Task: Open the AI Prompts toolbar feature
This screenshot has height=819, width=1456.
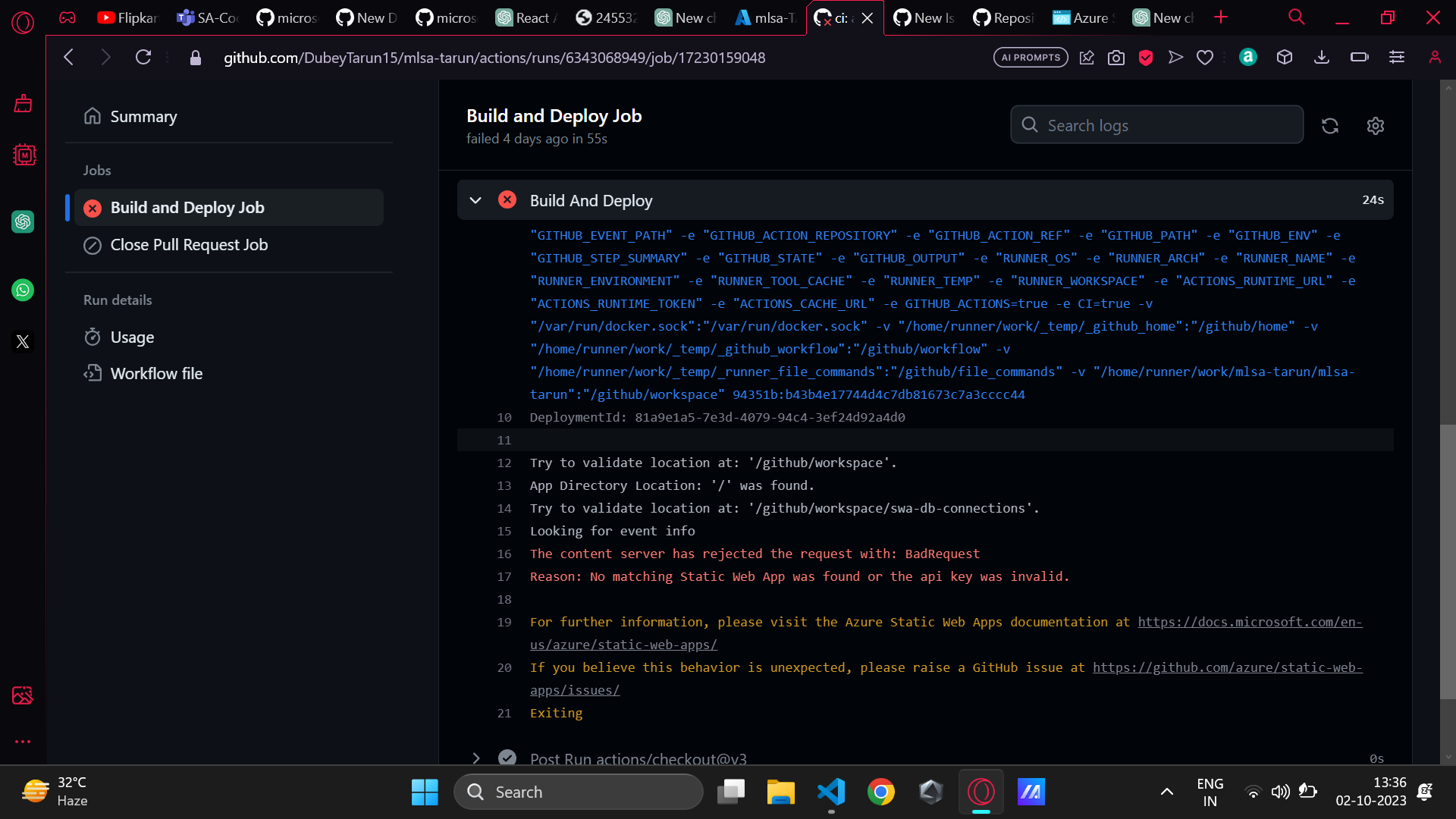Action: click(1030, 57)
